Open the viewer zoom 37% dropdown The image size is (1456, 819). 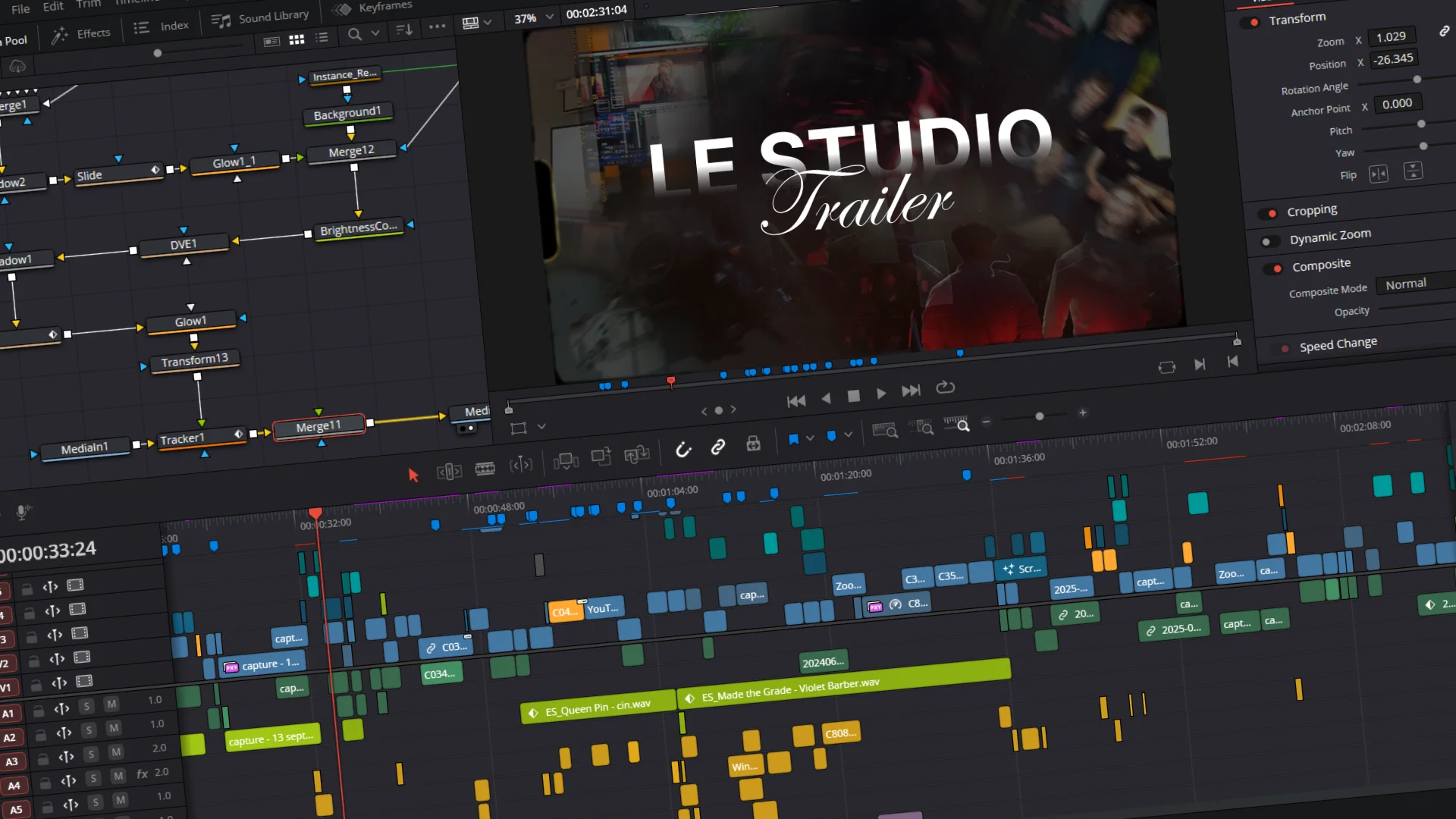533,18
